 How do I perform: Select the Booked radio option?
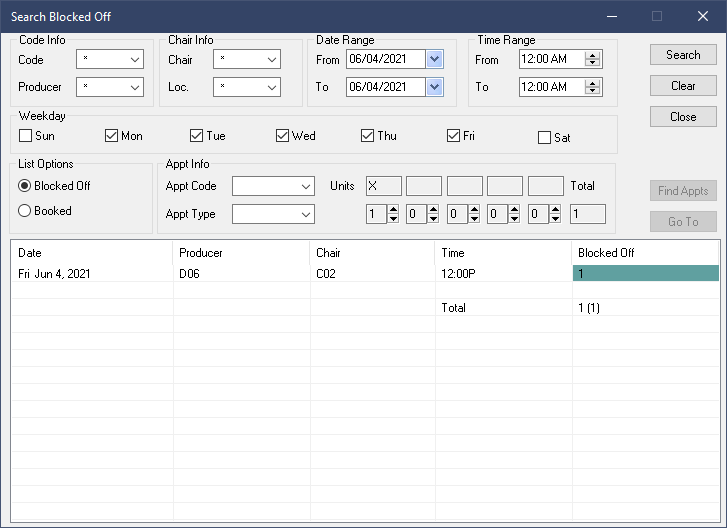coord(25,211)
